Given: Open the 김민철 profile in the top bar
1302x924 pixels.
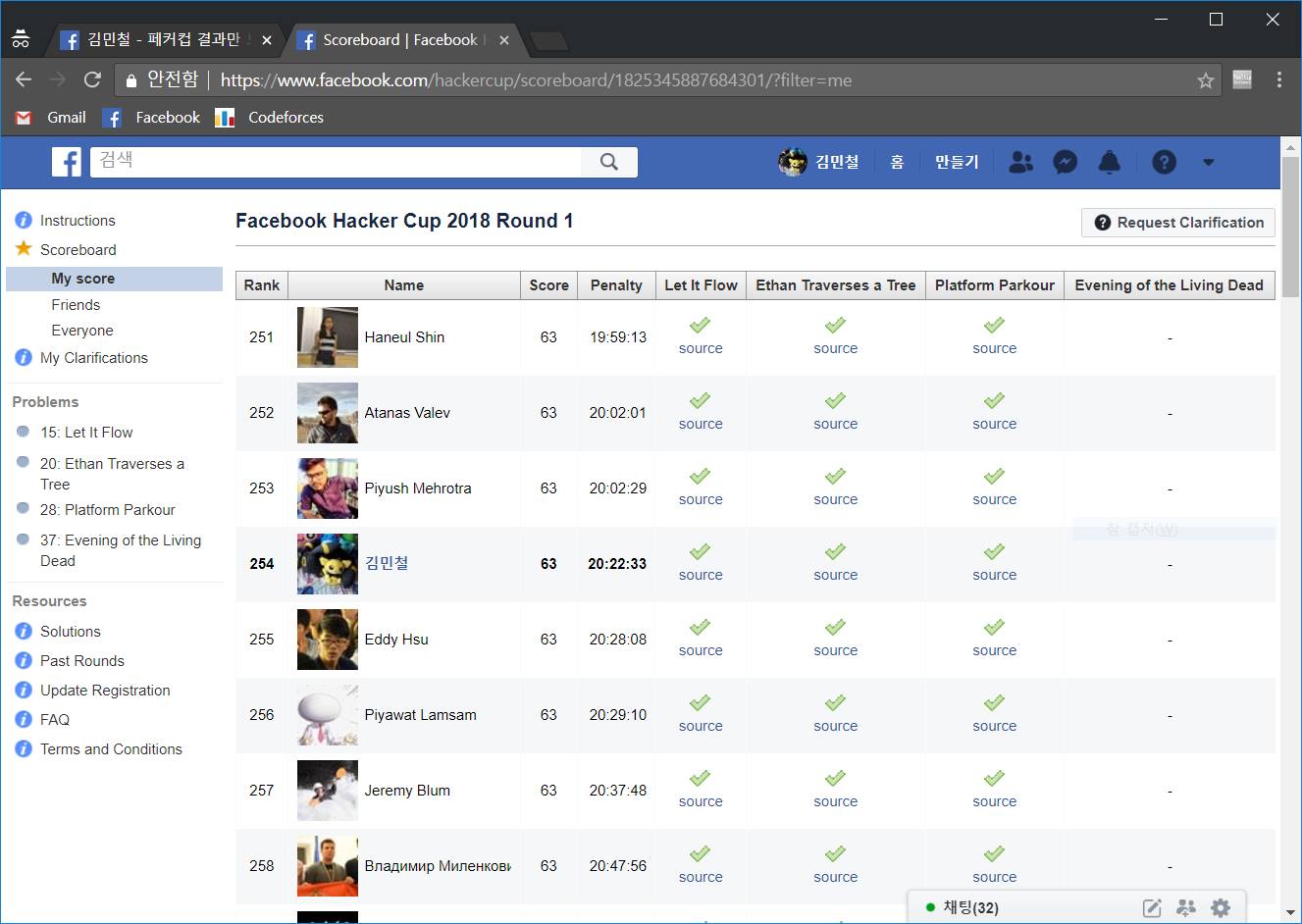Looking at the screenshot, I should click(818, 162).
